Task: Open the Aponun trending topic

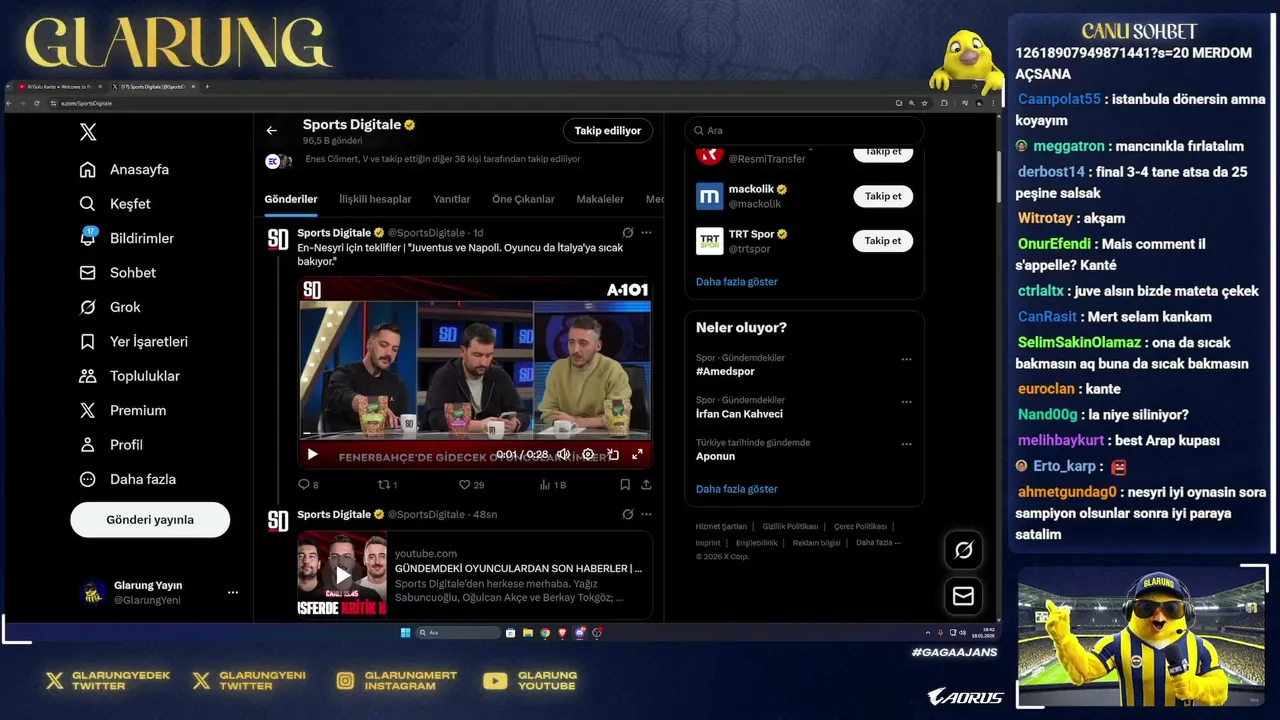Action: (x=715, y=456)
